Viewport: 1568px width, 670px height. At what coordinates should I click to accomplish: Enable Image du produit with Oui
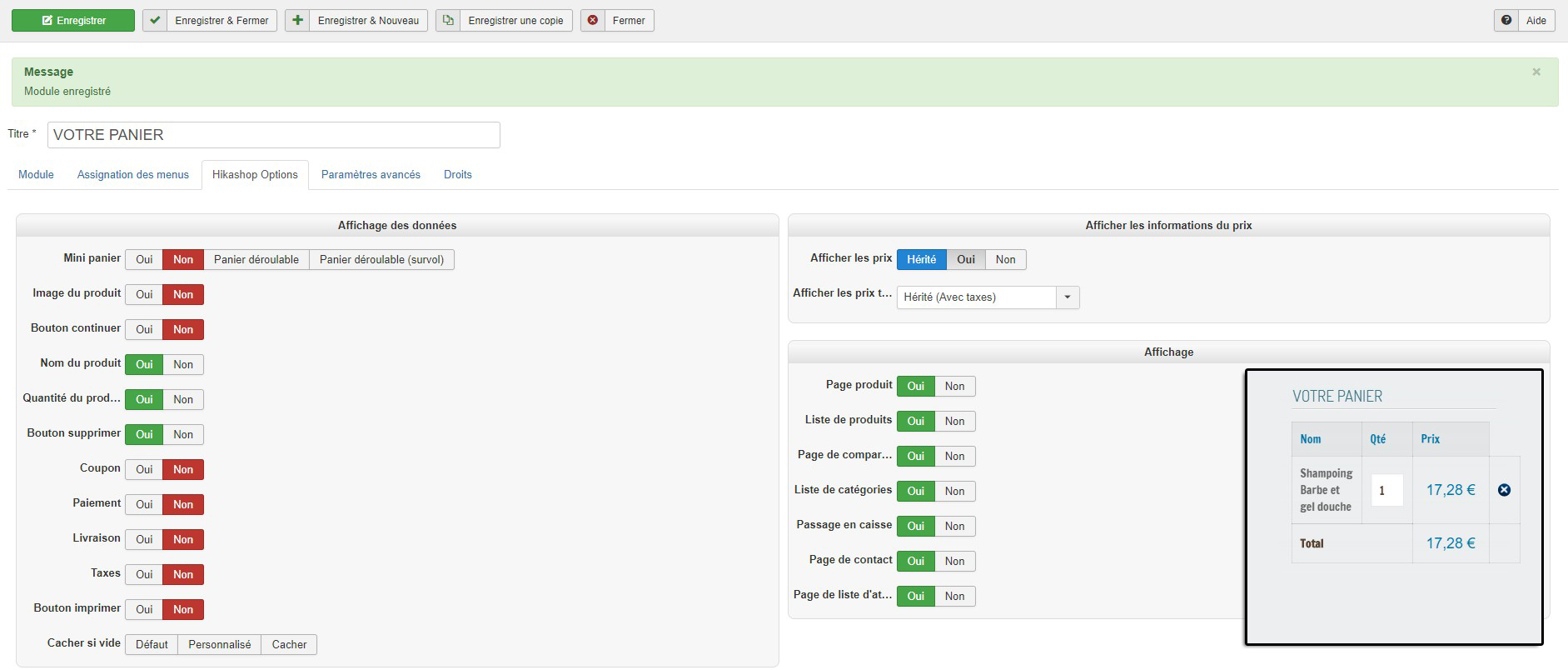coord(144,295)
